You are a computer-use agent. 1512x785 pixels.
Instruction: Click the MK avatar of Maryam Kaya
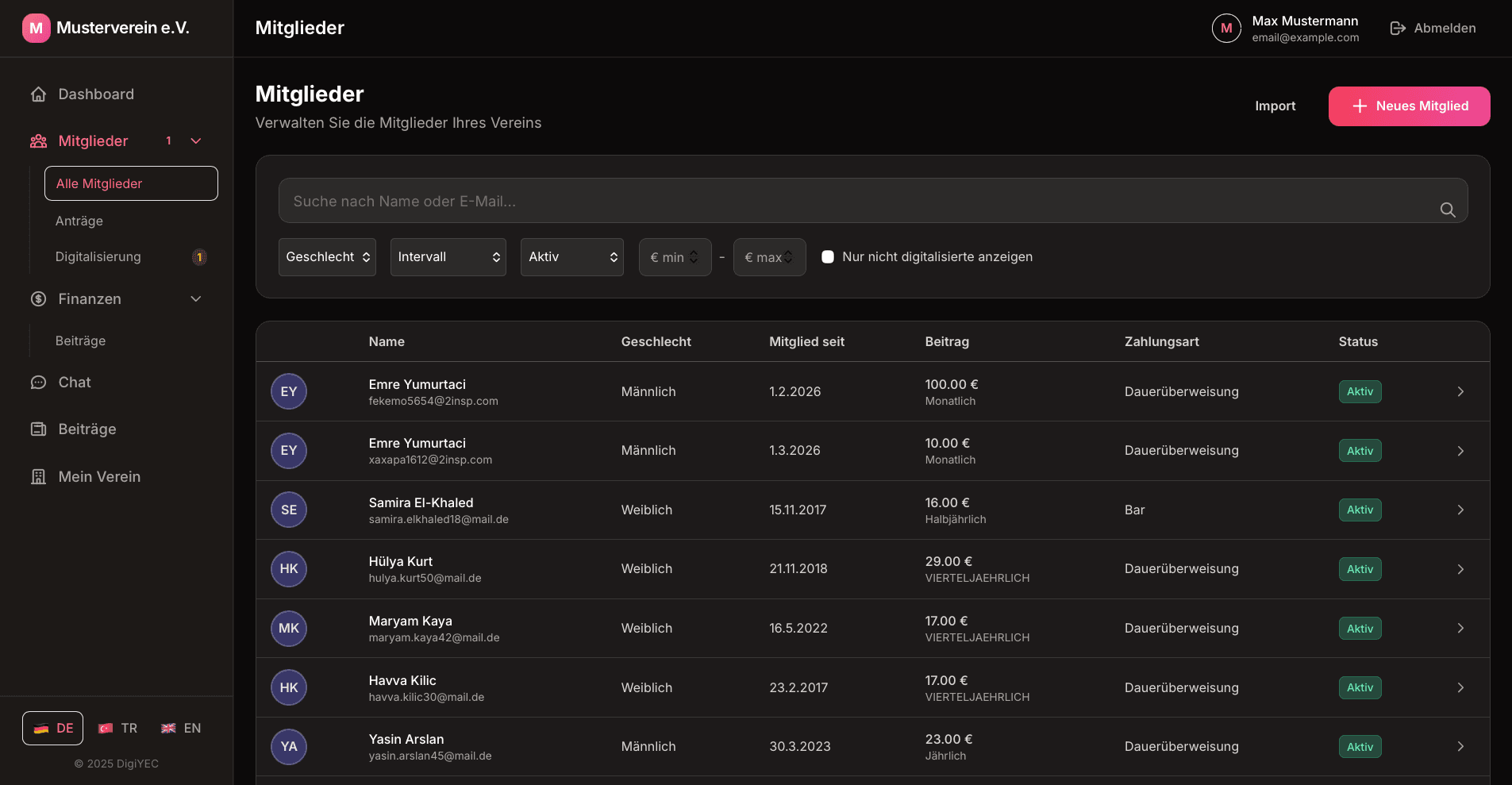click(x=289, y=629)
